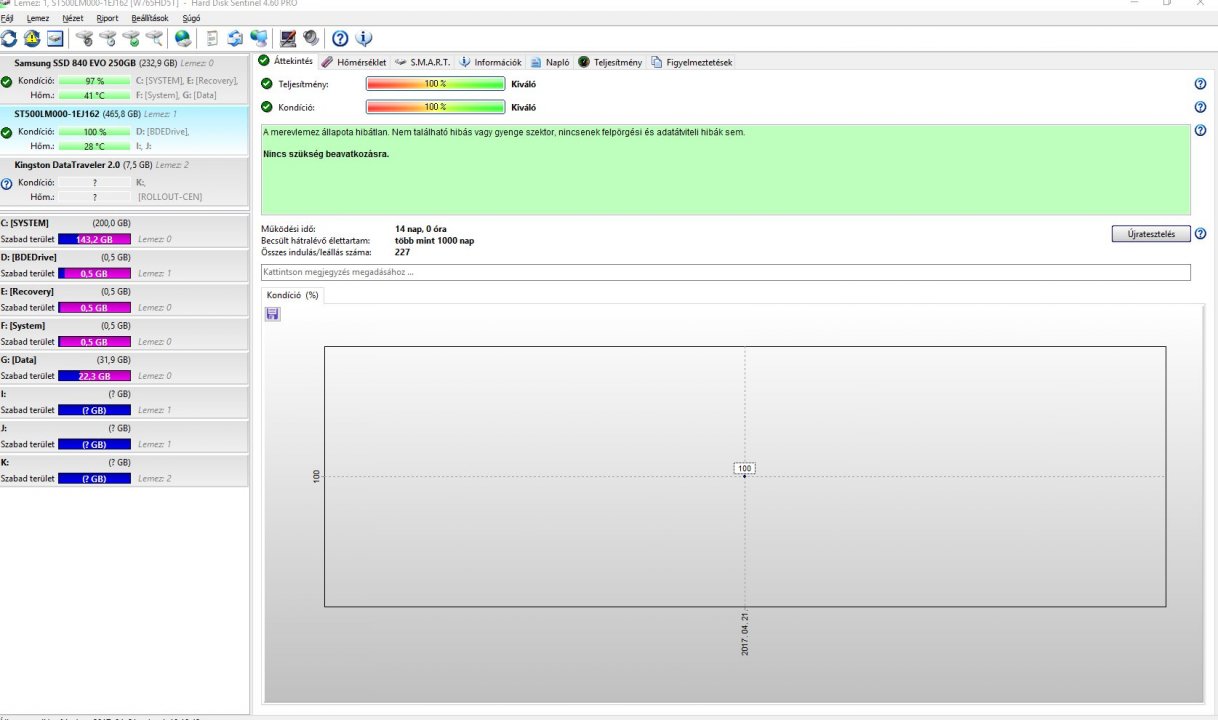
Task: Click the blue question mark help toolbar icon
Action: coord(340,39)
